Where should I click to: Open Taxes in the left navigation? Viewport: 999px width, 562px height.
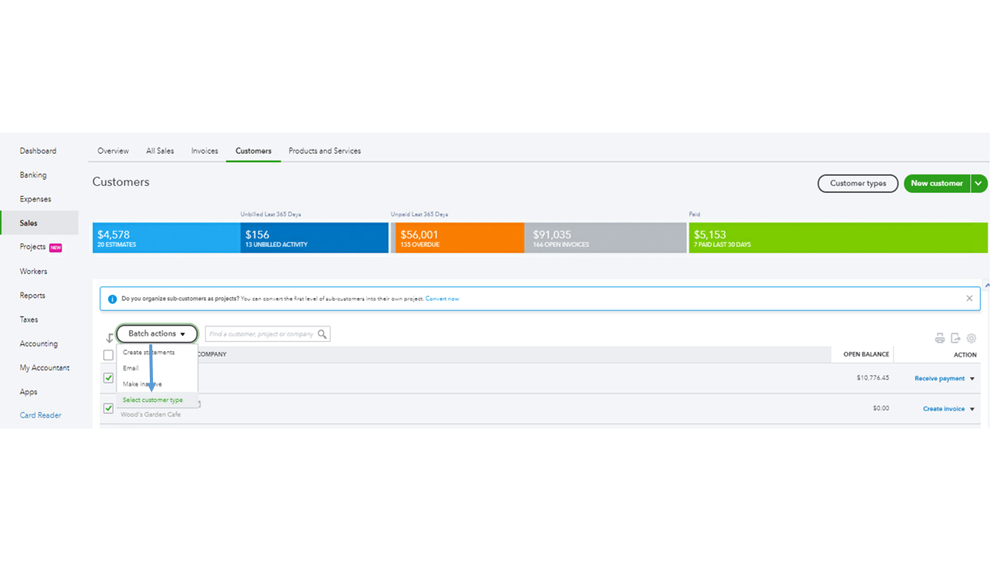29,320
